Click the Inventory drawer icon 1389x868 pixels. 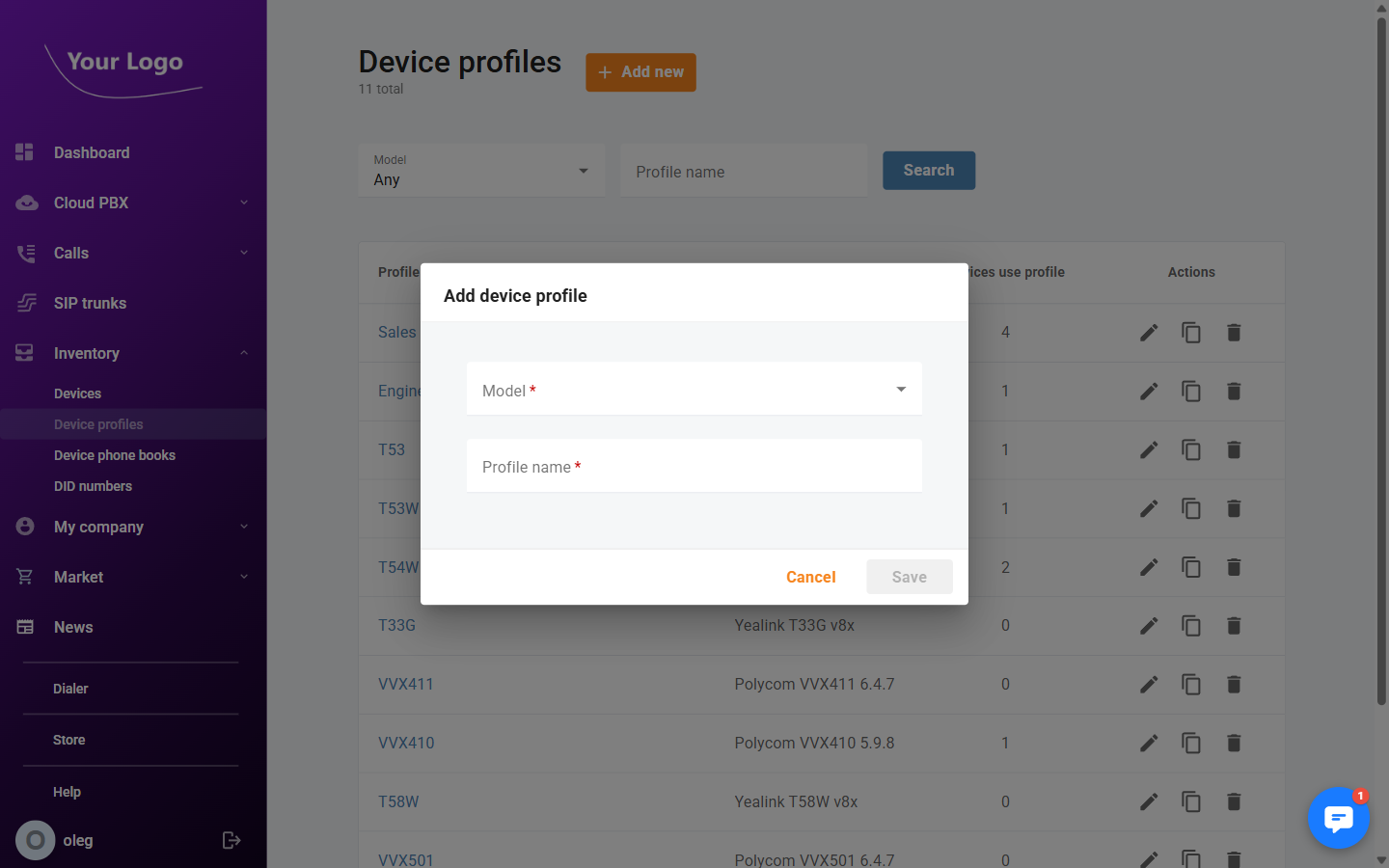pos(23,353)
